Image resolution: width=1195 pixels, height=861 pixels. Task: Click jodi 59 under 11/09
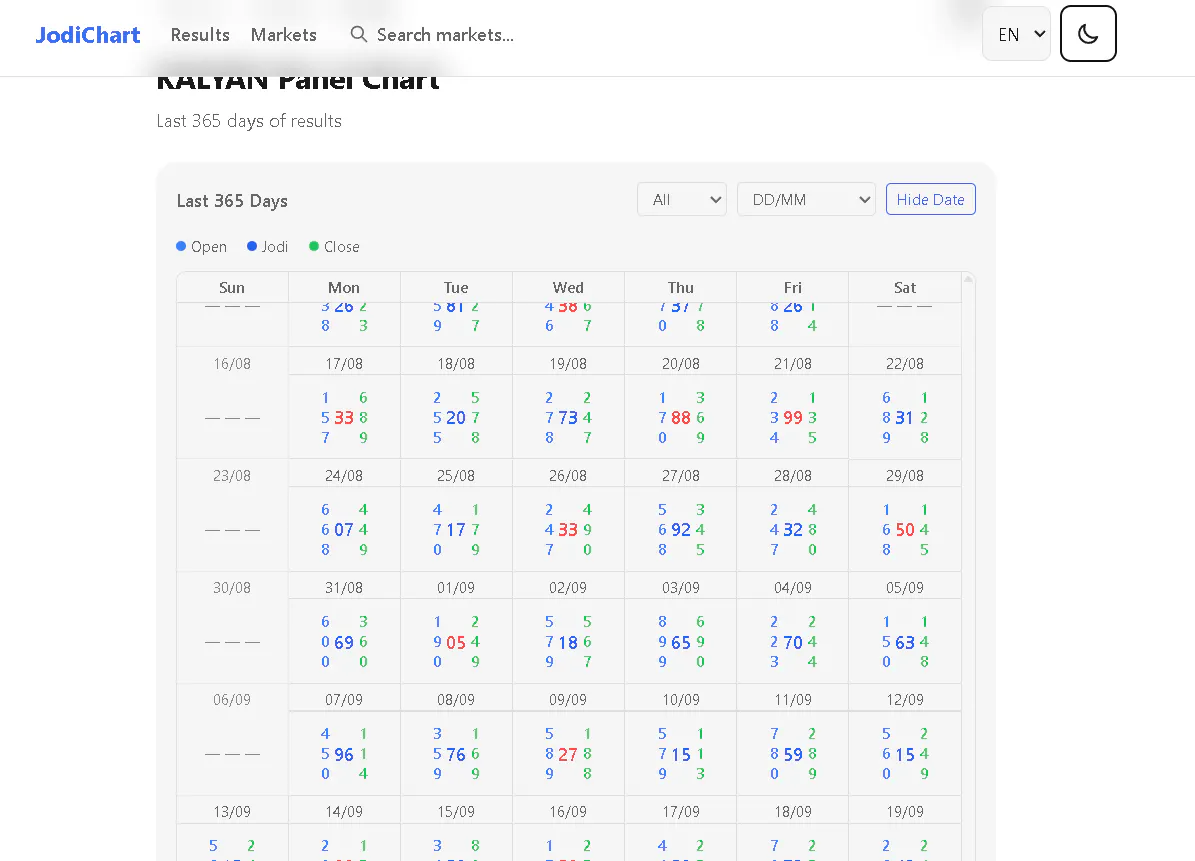793,754
